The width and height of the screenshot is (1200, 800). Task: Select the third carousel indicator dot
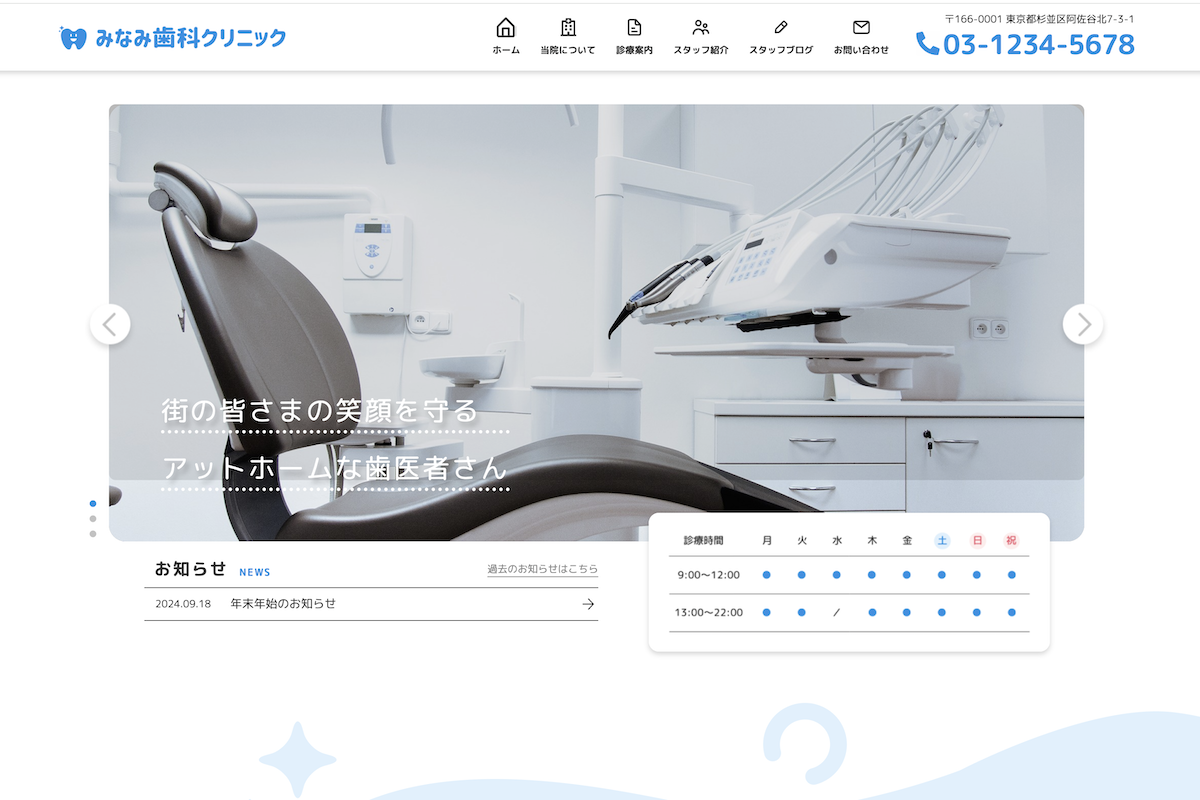(93, 534)
